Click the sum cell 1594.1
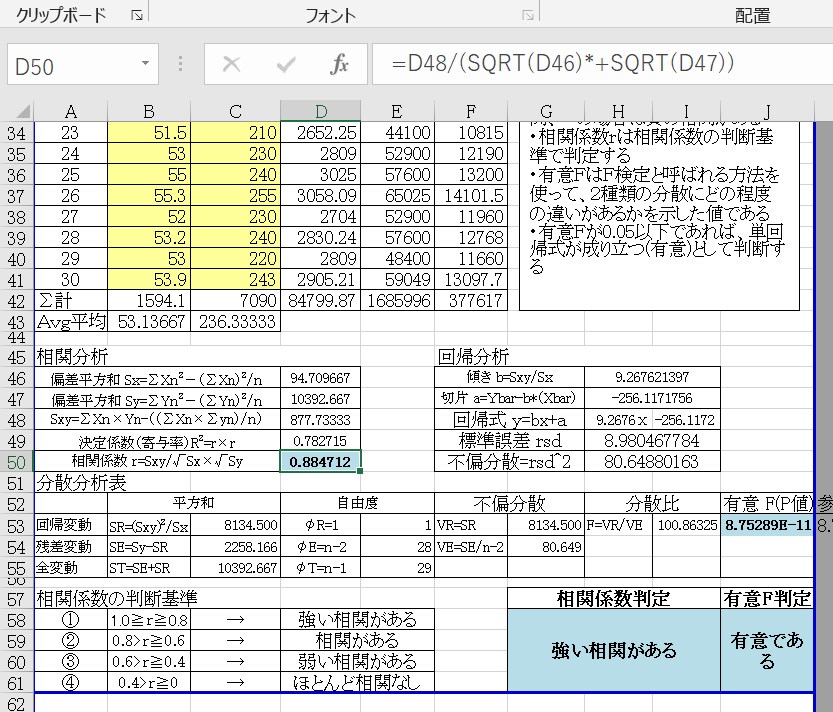 [149, 301]
